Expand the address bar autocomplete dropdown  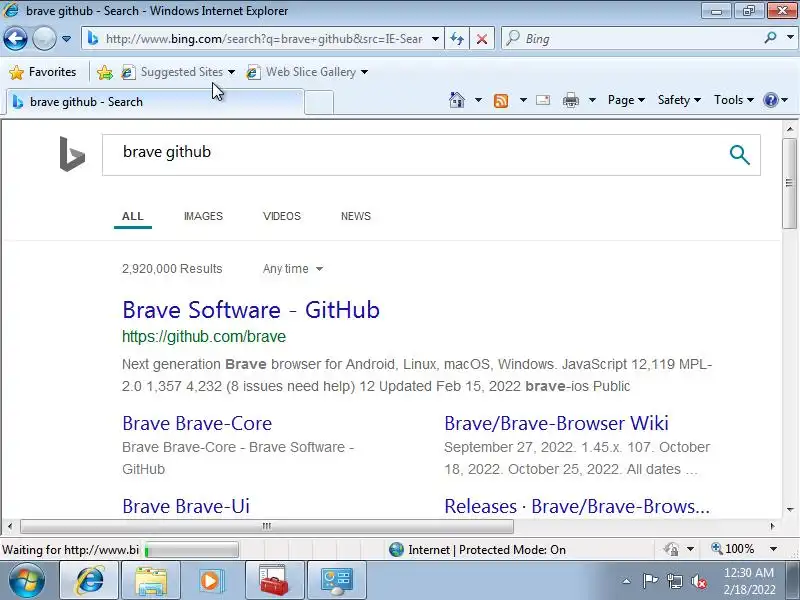(435, 39)
